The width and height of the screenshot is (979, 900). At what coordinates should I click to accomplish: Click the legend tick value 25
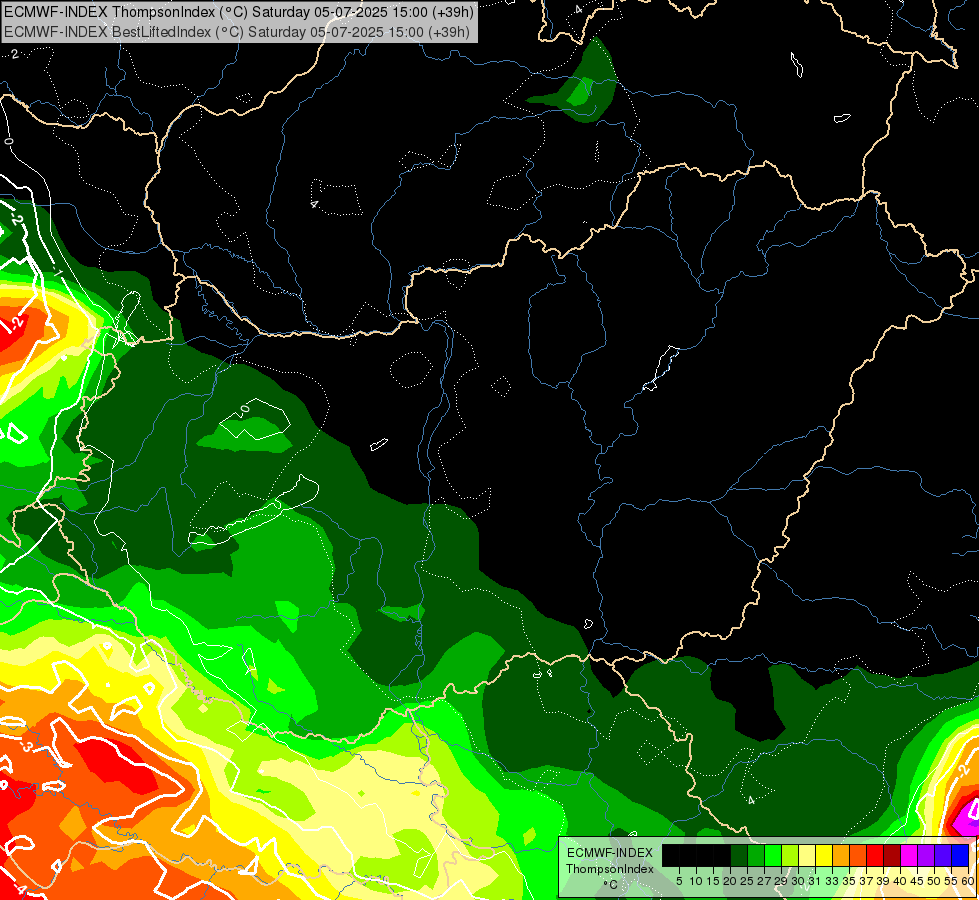pos(747,881)
